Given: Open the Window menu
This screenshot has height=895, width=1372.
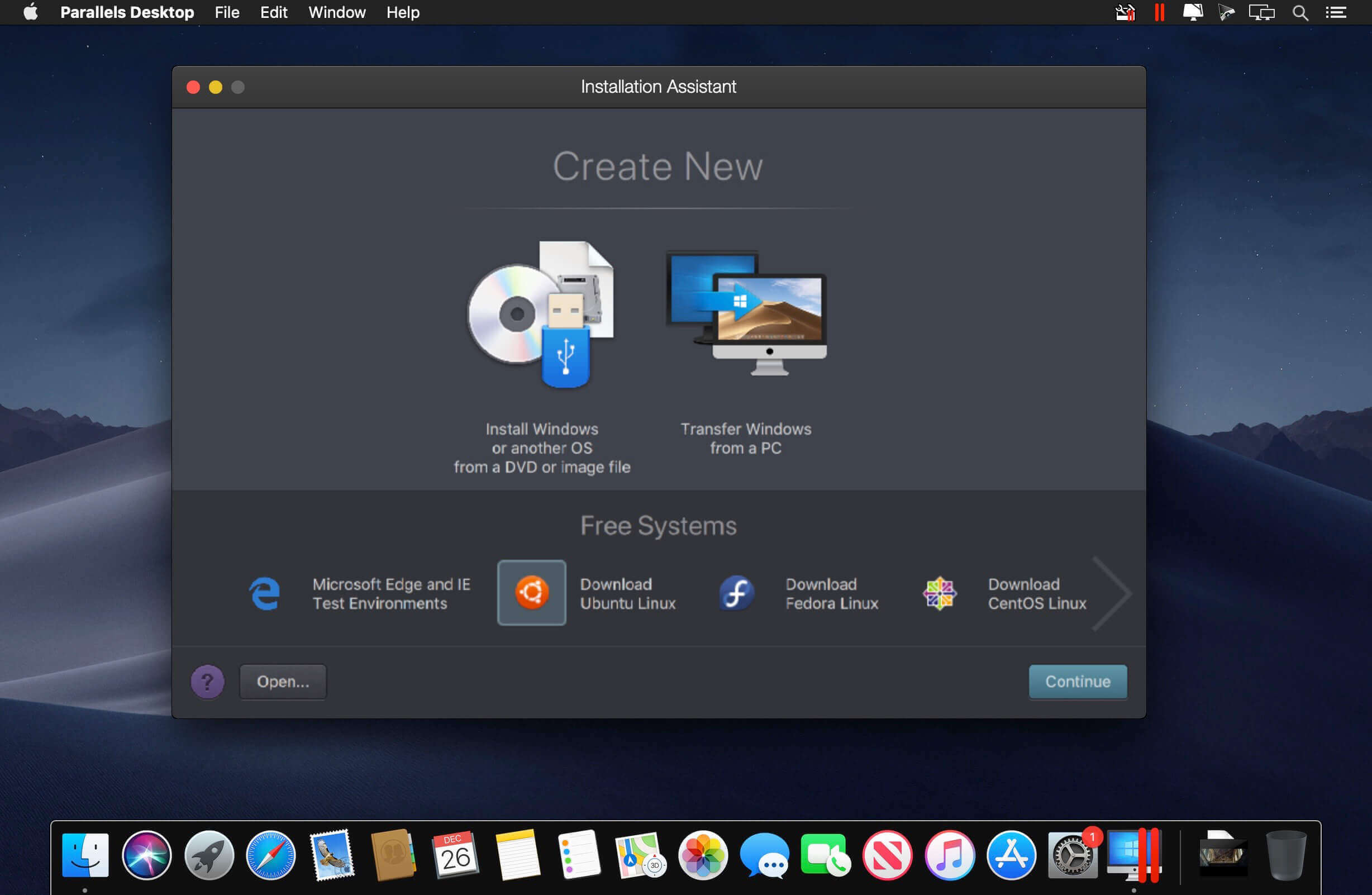Looking at the screenshot, I should click(337, 12).
